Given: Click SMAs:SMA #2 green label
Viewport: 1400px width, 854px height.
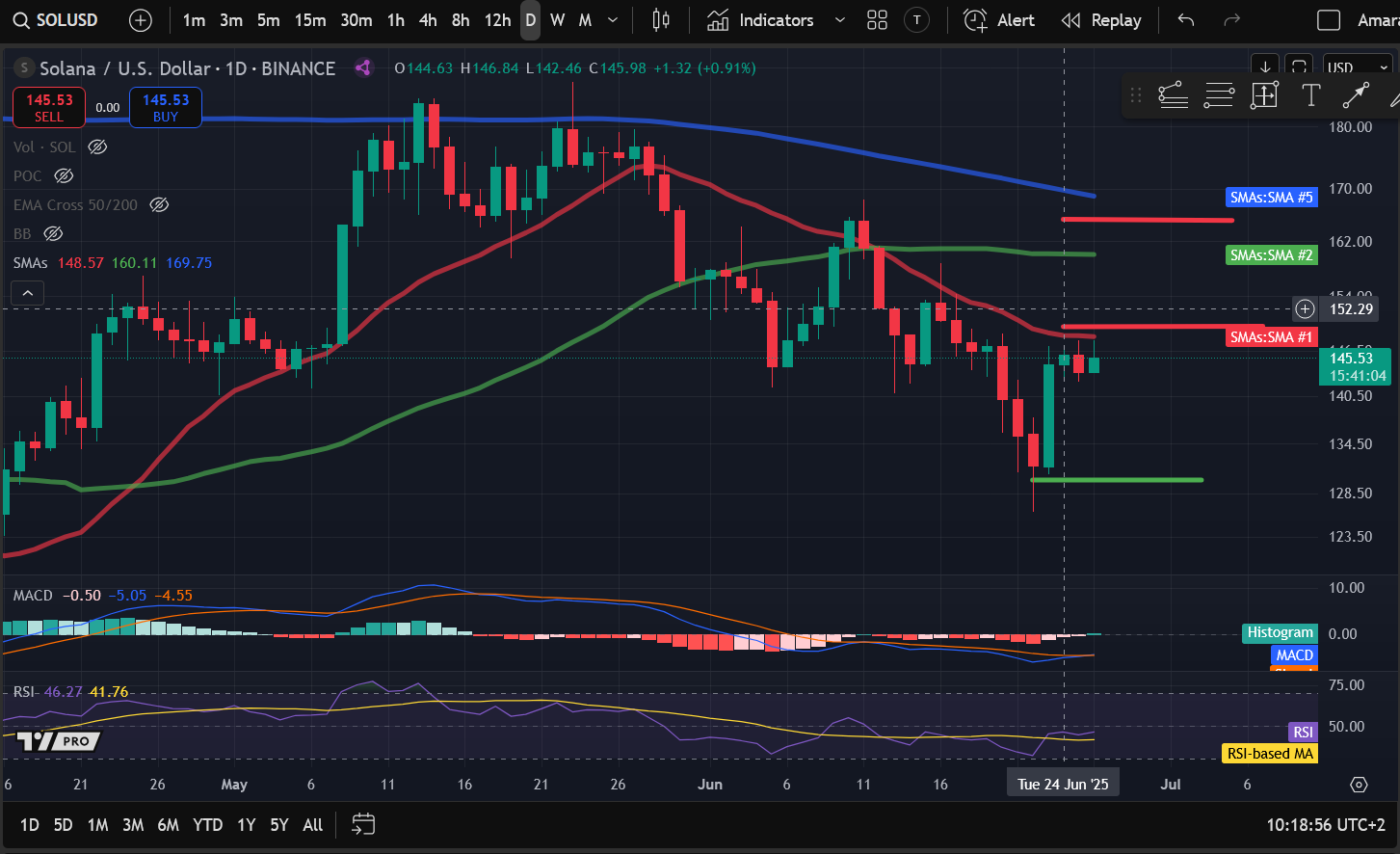Looking at the screenshot, I should pos(1271,255).
